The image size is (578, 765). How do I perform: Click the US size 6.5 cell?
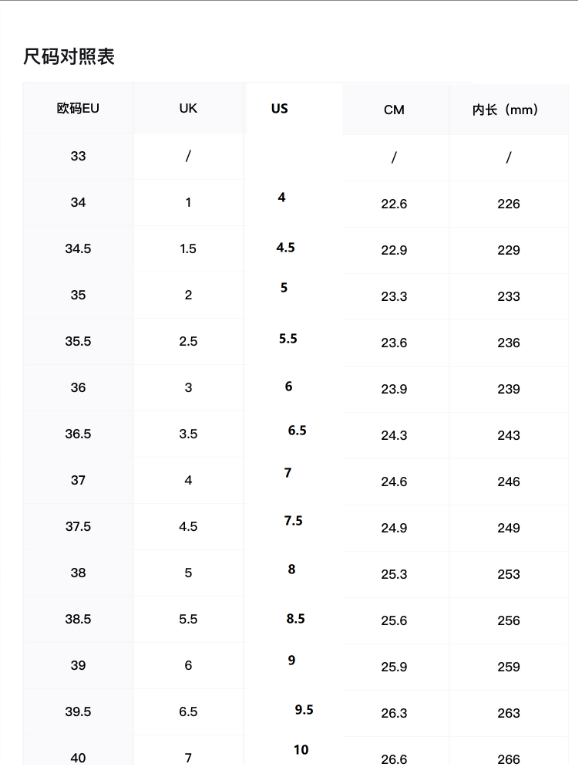pyautogui.click(x=297, y=430)
